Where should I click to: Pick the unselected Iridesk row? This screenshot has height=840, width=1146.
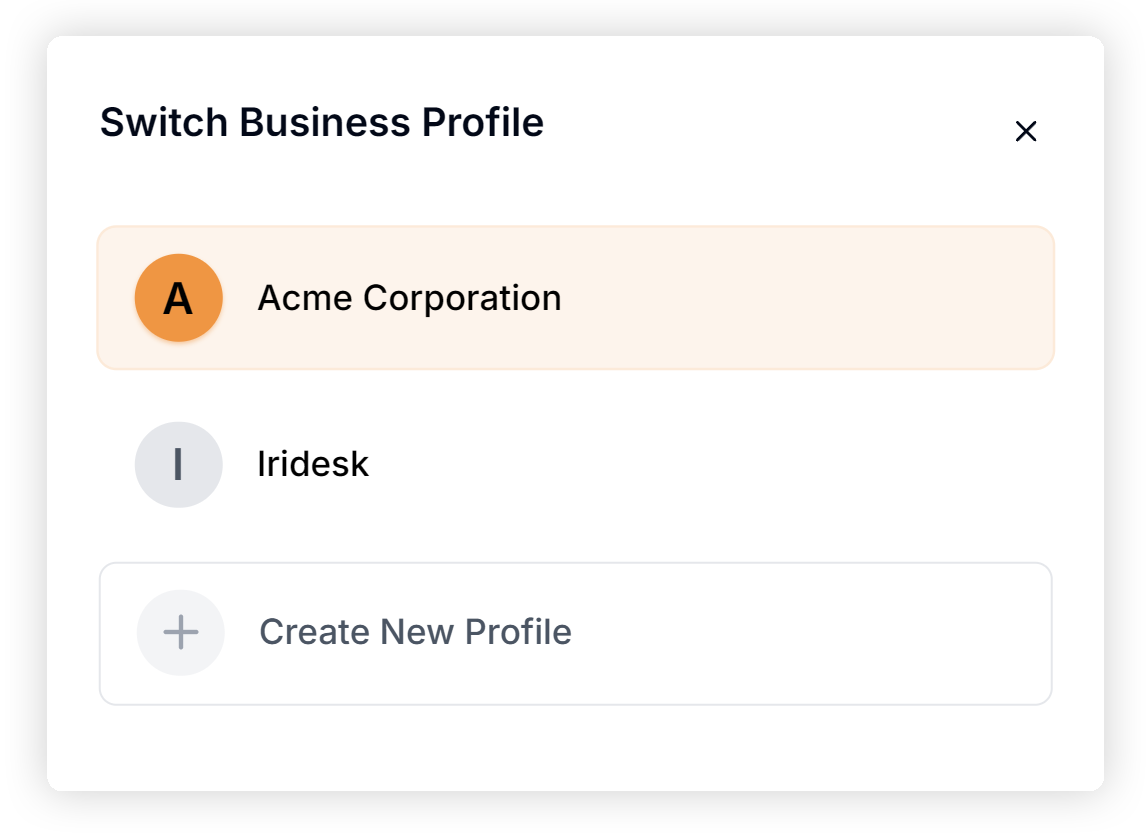coord(700,465)
